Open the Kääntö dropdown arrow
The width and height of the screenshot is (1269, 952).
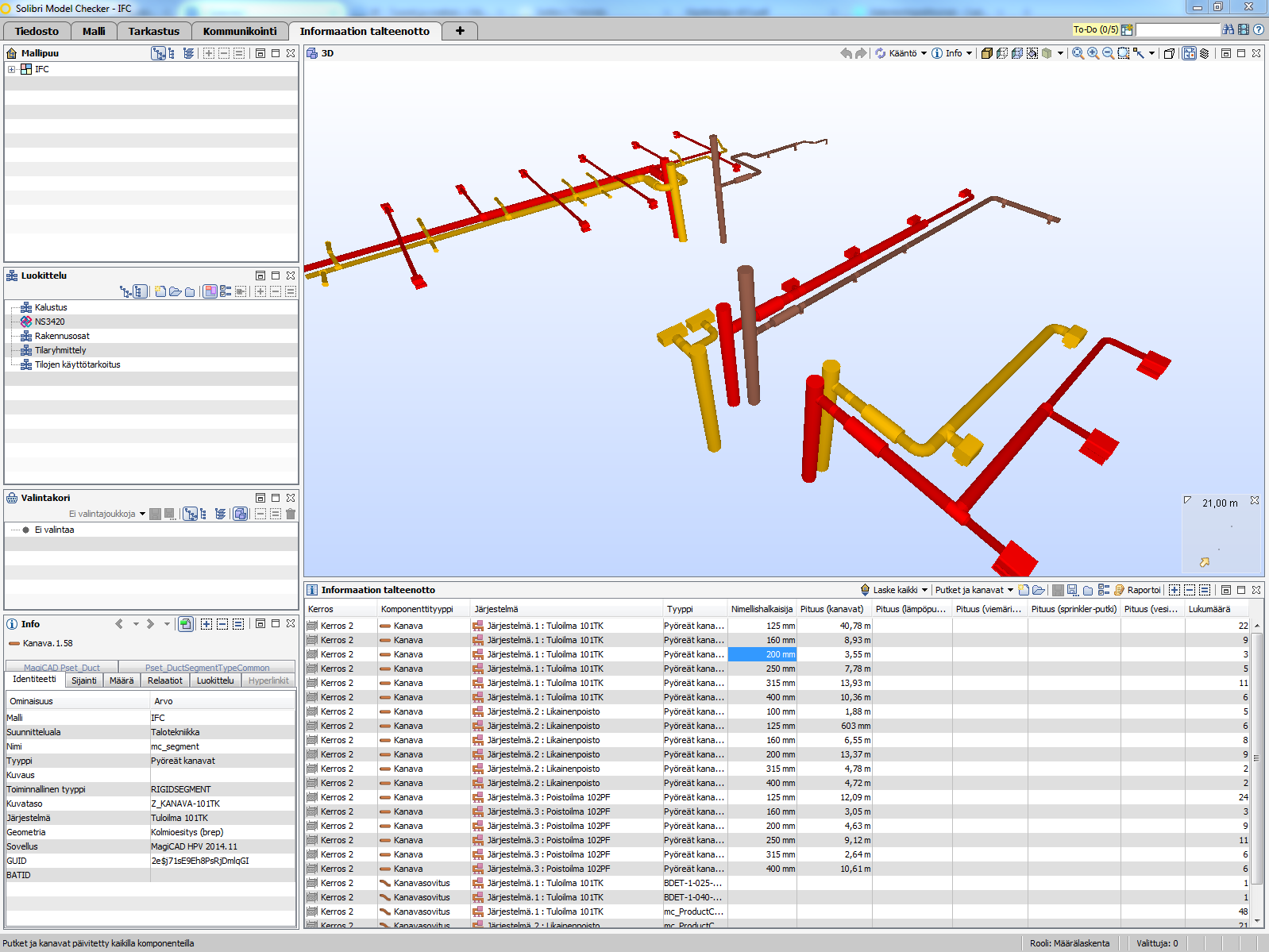(924, 53)
